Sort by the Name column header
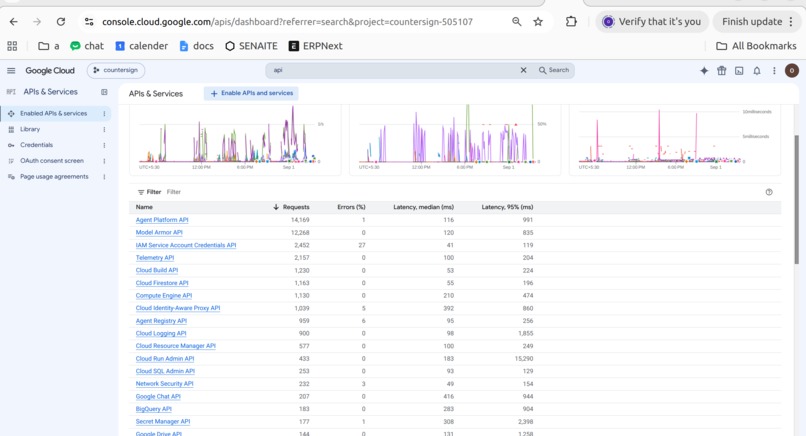806x436 pixels. point(144,207)
